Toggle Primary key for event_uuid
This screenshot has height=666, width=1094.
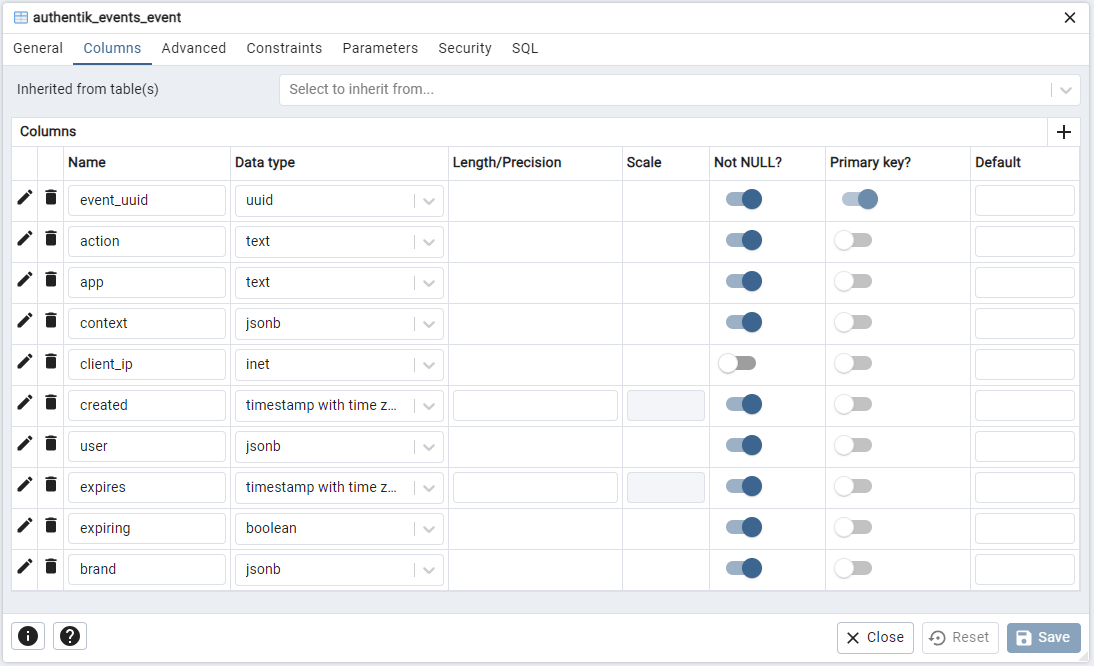point(860,199)
